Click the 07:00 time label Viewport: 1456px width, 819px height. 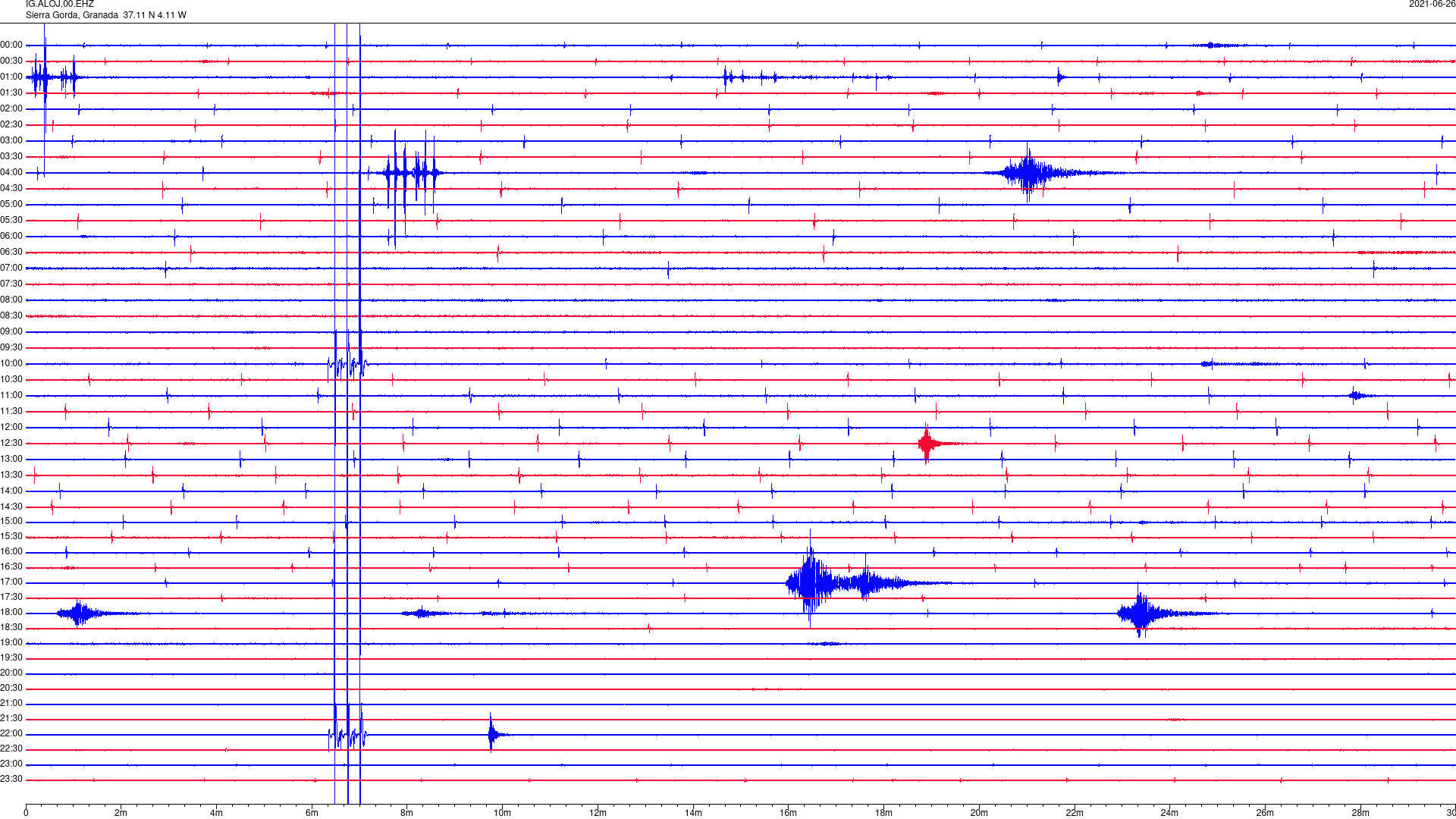(11, 268)
